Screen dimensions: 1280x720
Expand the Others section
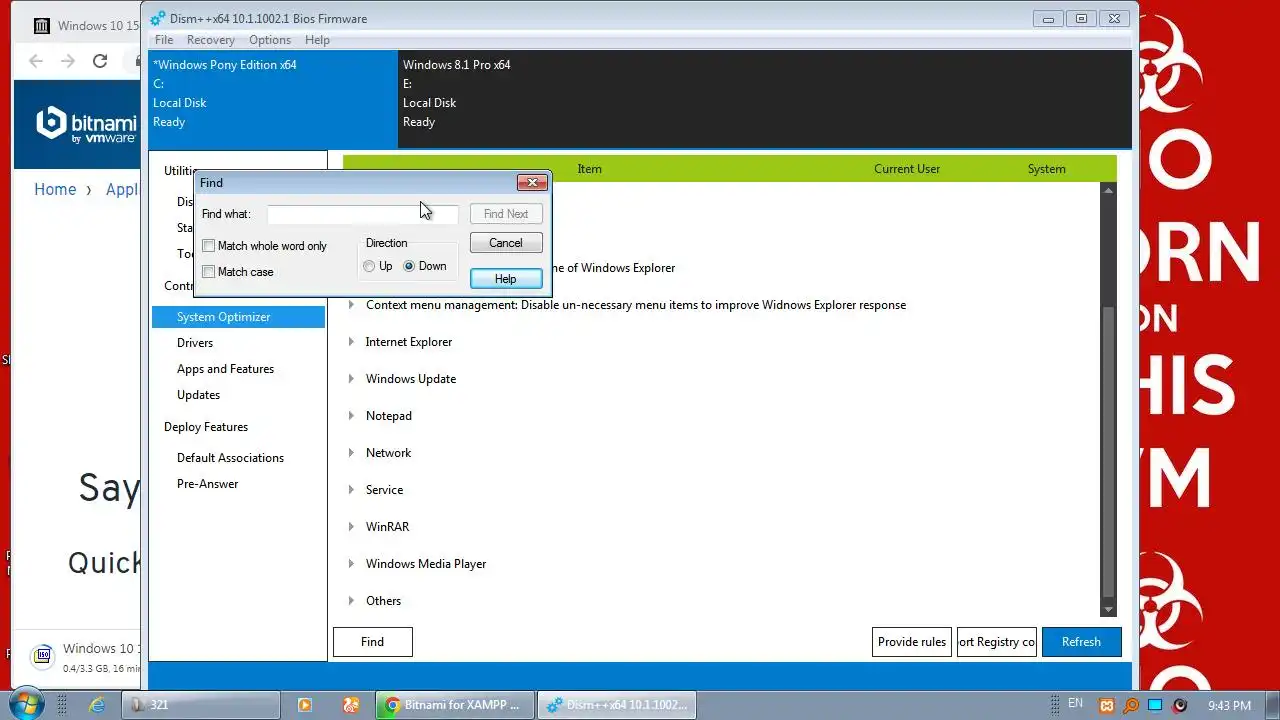tap(351, 601)
